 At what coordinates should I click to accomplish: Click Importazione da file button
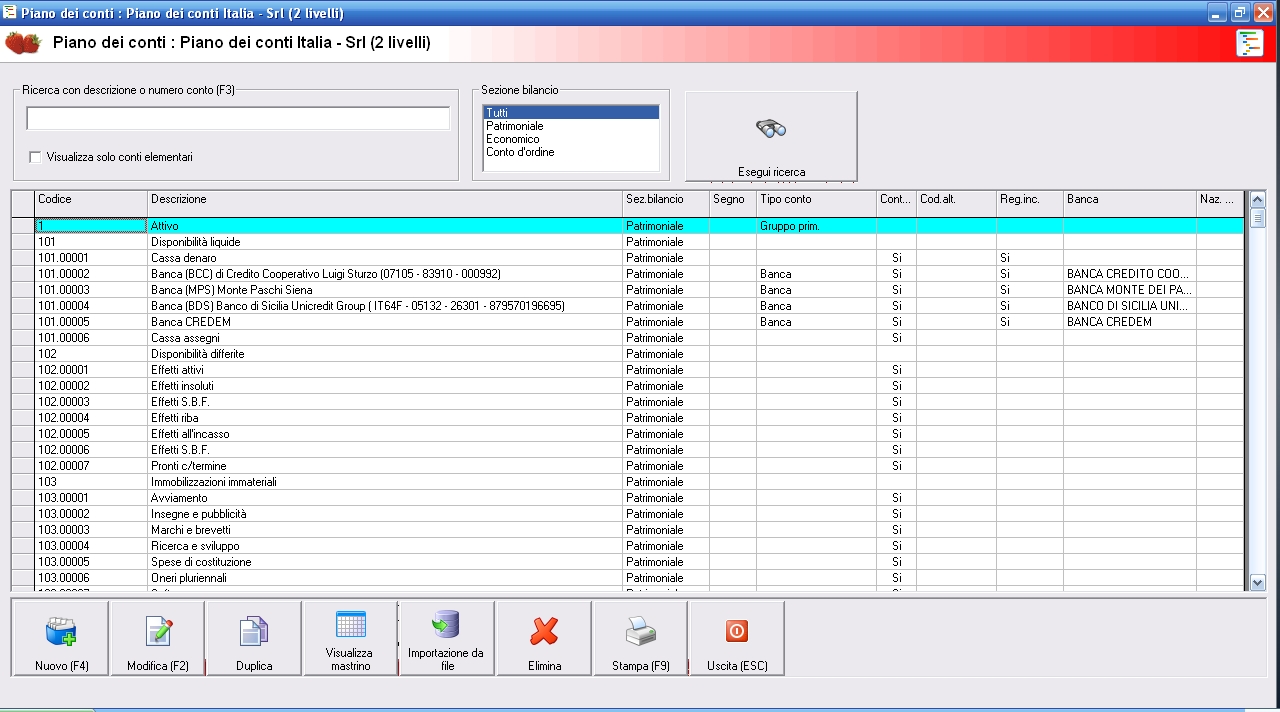pyautogui.click(x=446, y=638)
